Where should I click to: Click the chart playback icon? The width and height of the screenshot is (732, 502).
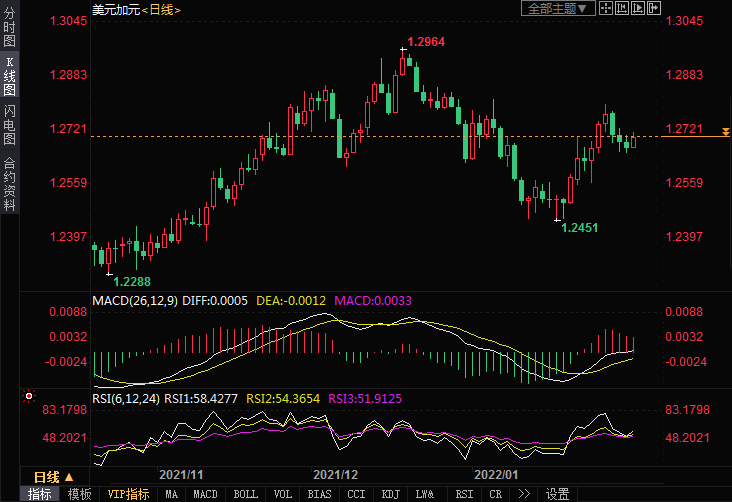(639, 8)
